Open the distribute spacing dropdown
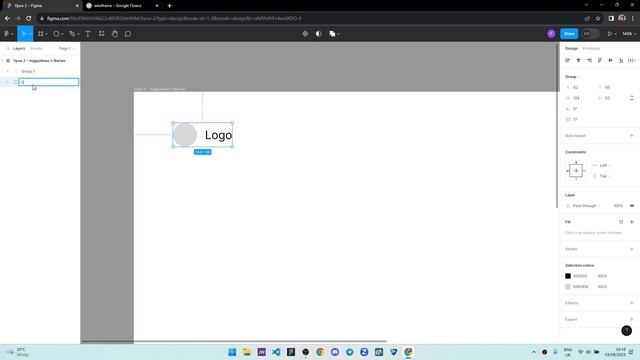 point(632,60)
